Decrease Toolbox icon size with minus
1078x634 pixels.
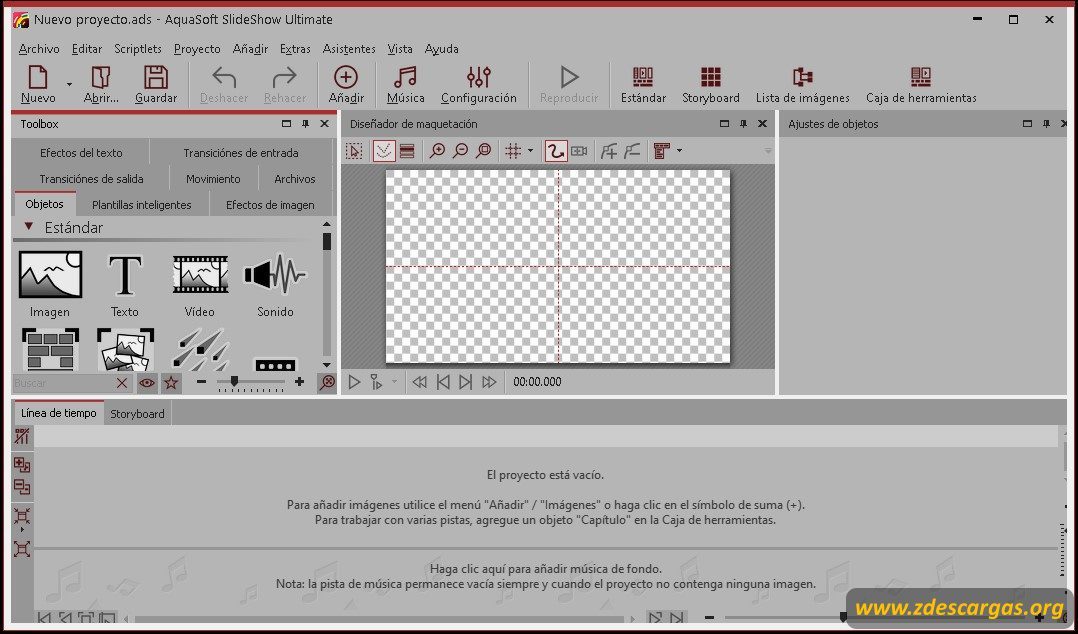point(201,382)
